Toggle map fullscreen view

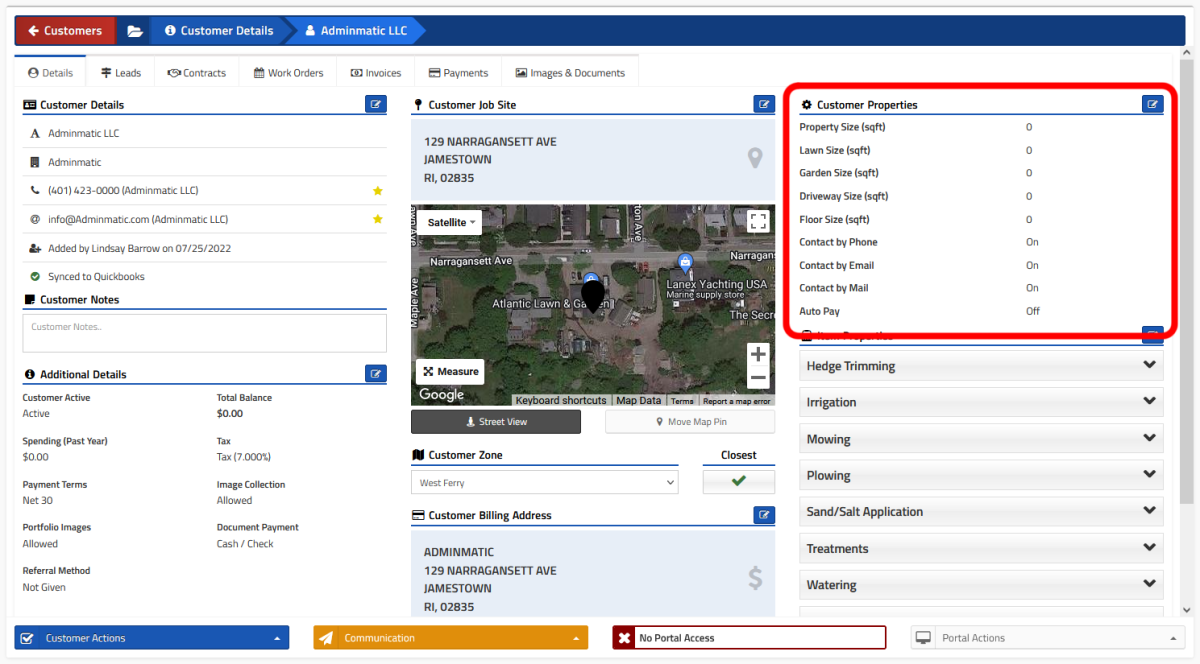point(757,222)
